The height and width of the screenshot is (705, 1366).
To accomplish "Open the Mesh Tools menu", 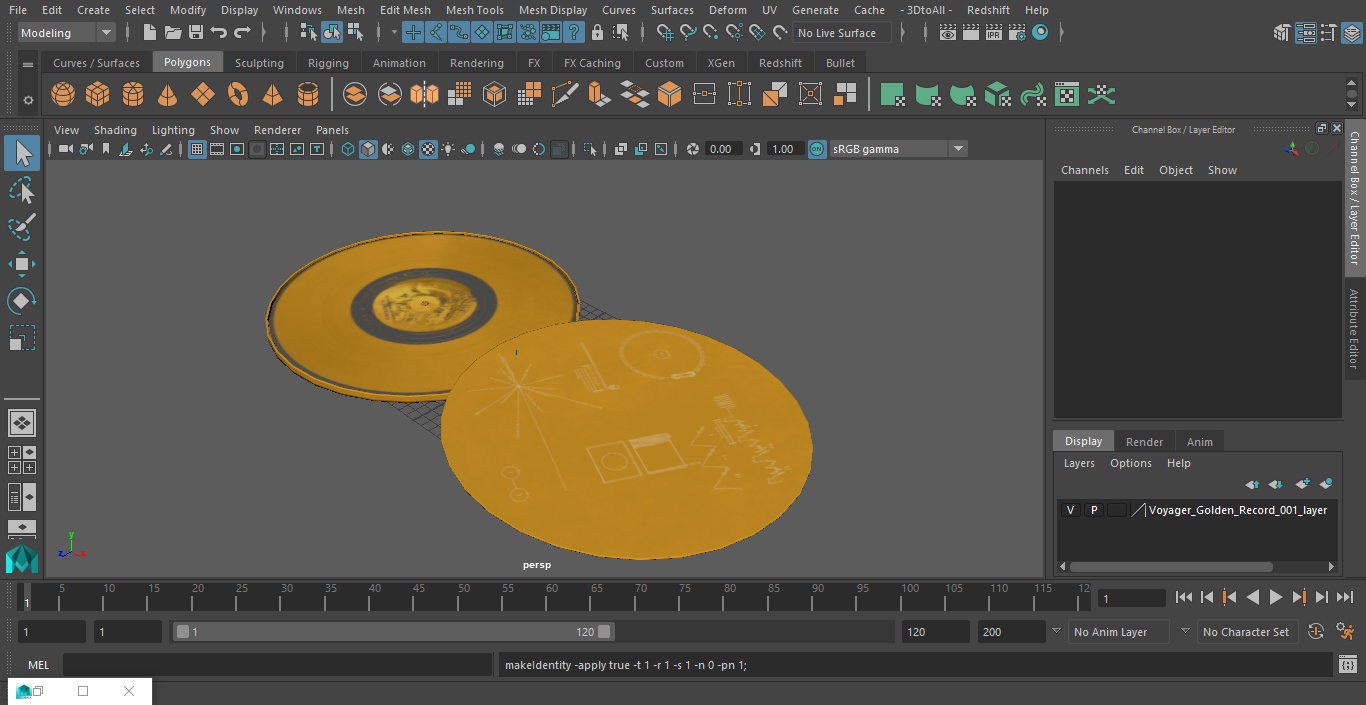I will click(x=474, y=10).
